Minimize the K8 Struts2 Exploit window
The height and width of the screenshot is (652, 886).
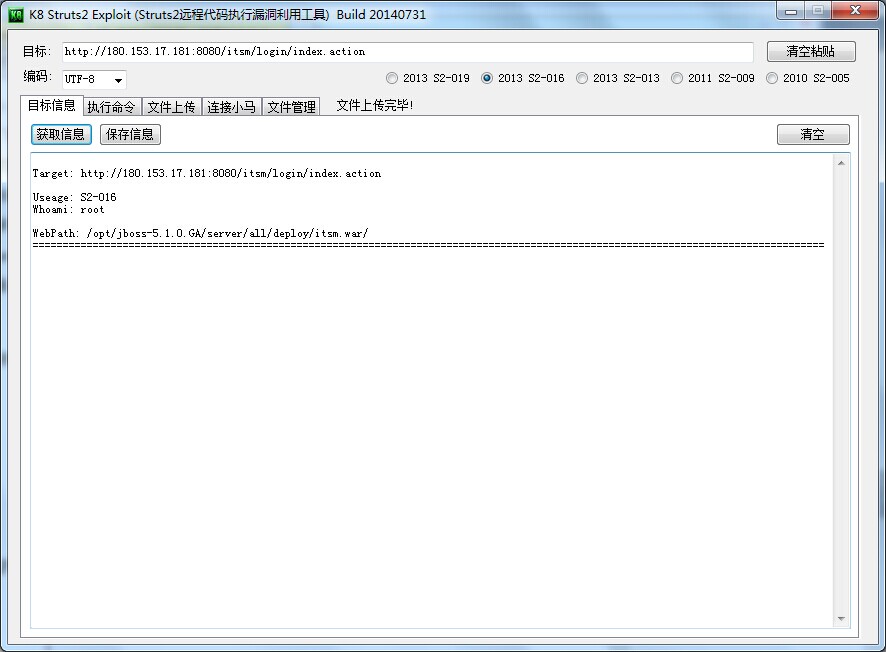click(x=791, y=11)
